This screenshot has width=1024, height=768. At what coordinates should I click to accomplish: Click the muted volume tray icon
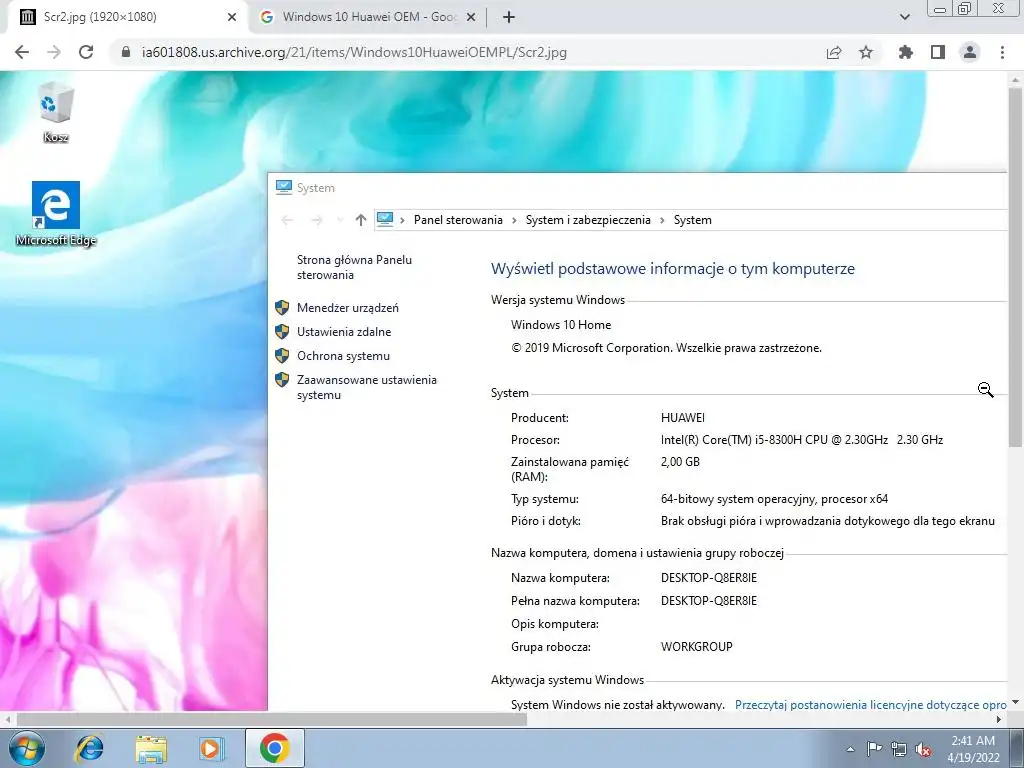pos(923,749)
